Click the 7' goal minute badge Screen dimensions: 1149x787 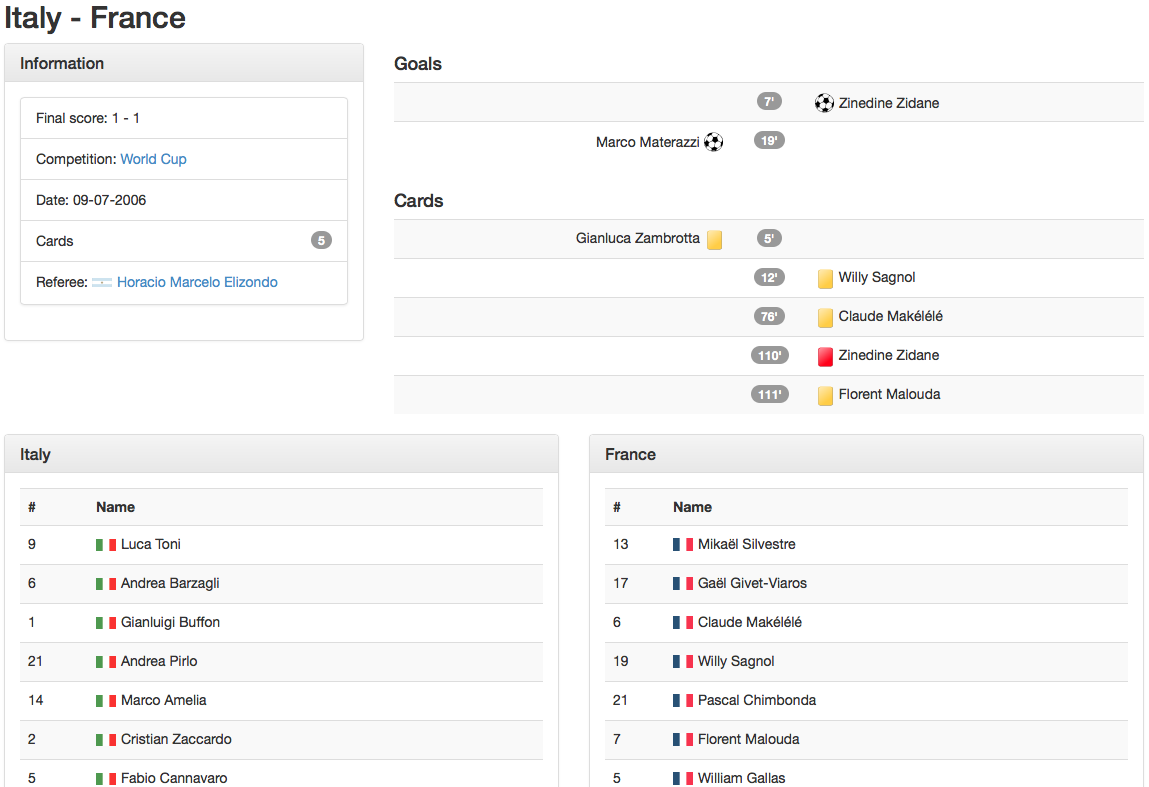(x=769, y=102)
